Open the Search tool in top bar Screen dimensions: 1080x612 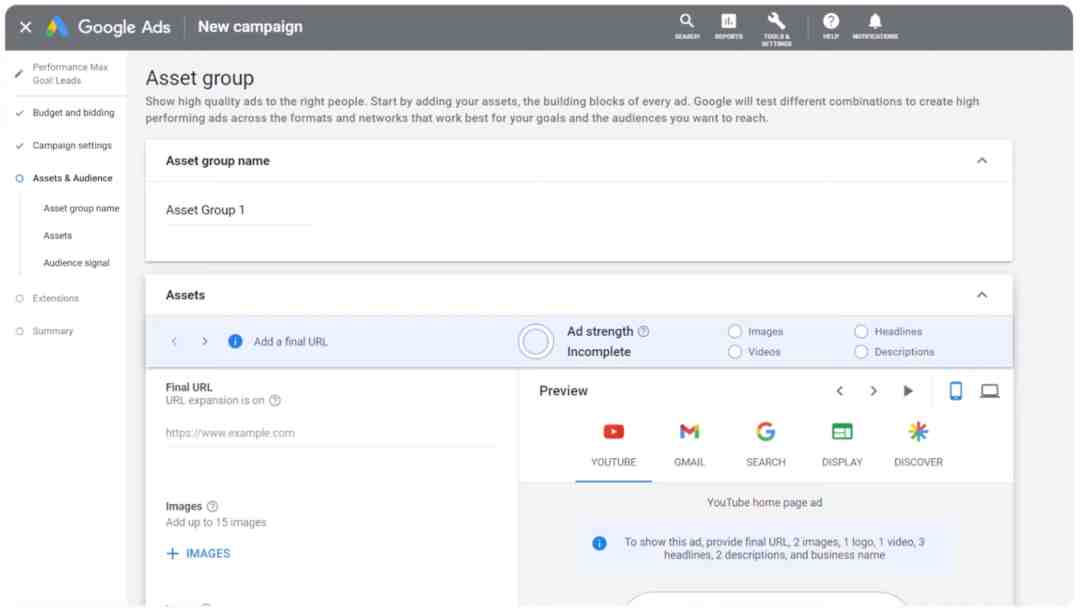coord(687,26)
